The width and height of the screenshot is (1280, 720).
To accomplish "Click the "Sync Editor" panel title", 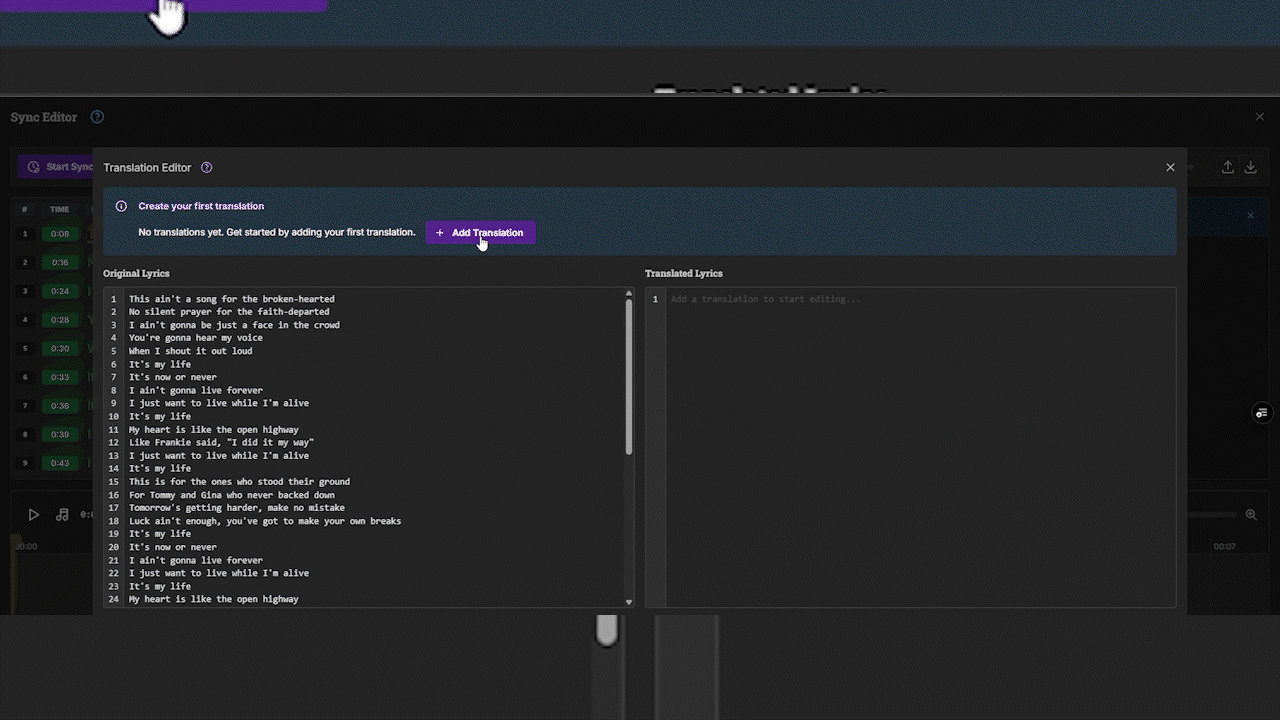I will pyautogui.click(x=44, y=117).
